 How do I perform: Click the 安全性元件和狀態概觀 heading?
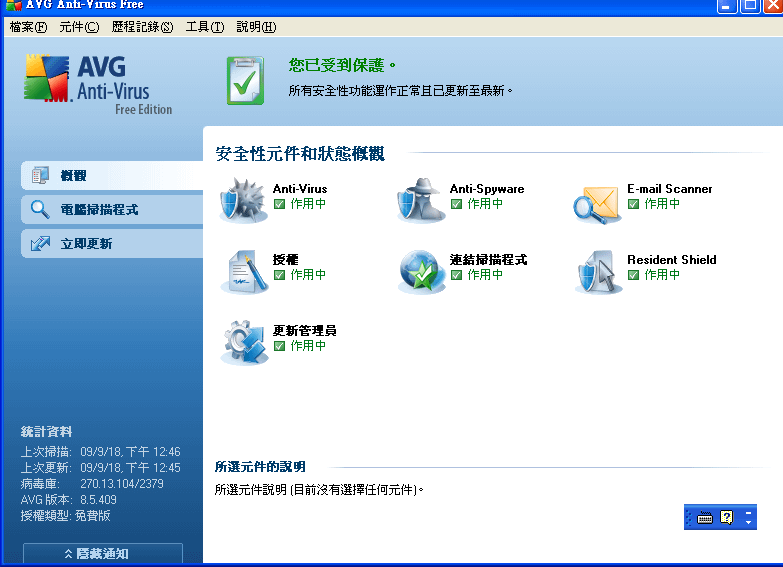[300, 153]
